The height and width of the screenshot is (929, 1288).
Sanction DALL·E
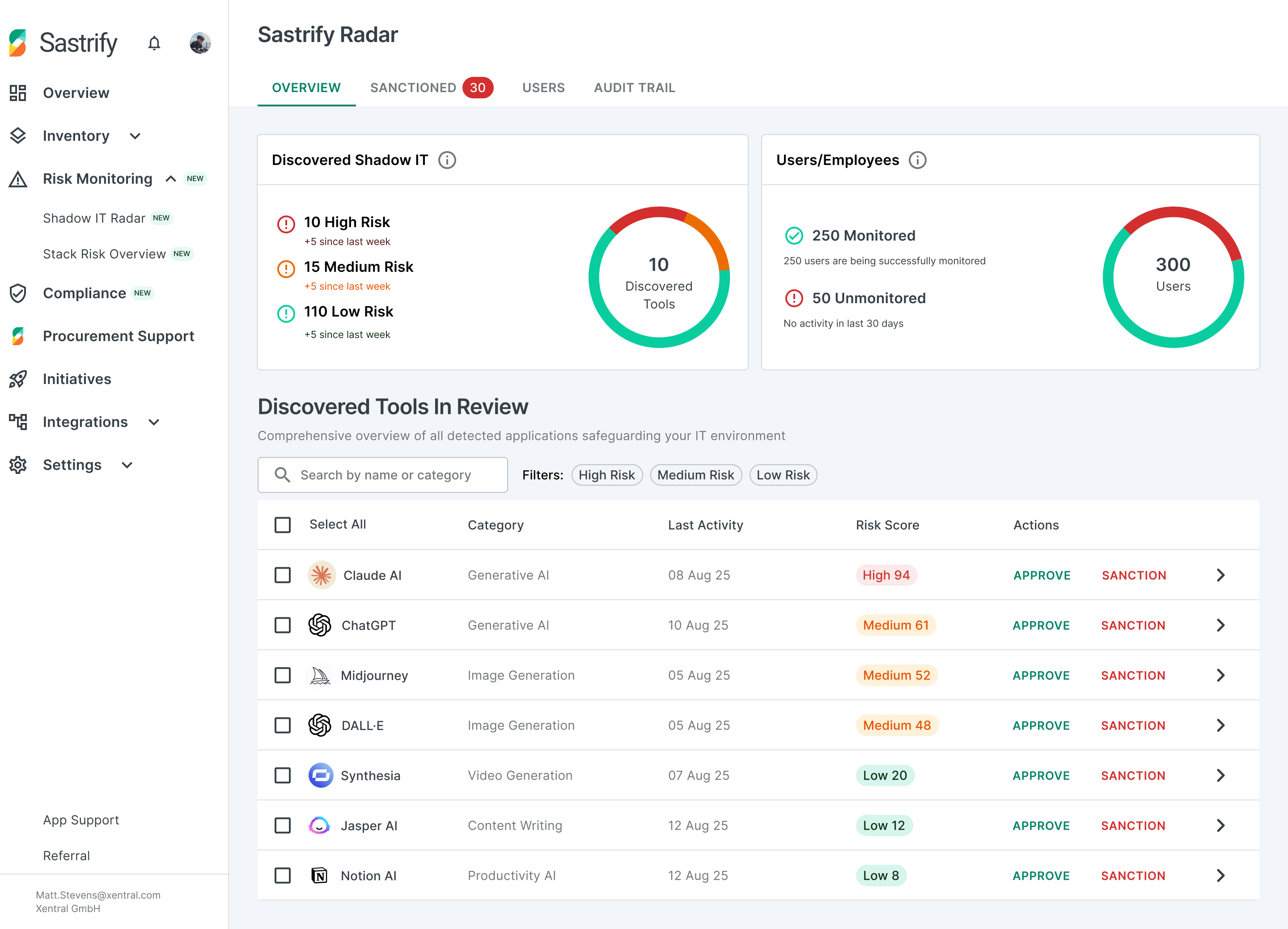click(1133, 725)
